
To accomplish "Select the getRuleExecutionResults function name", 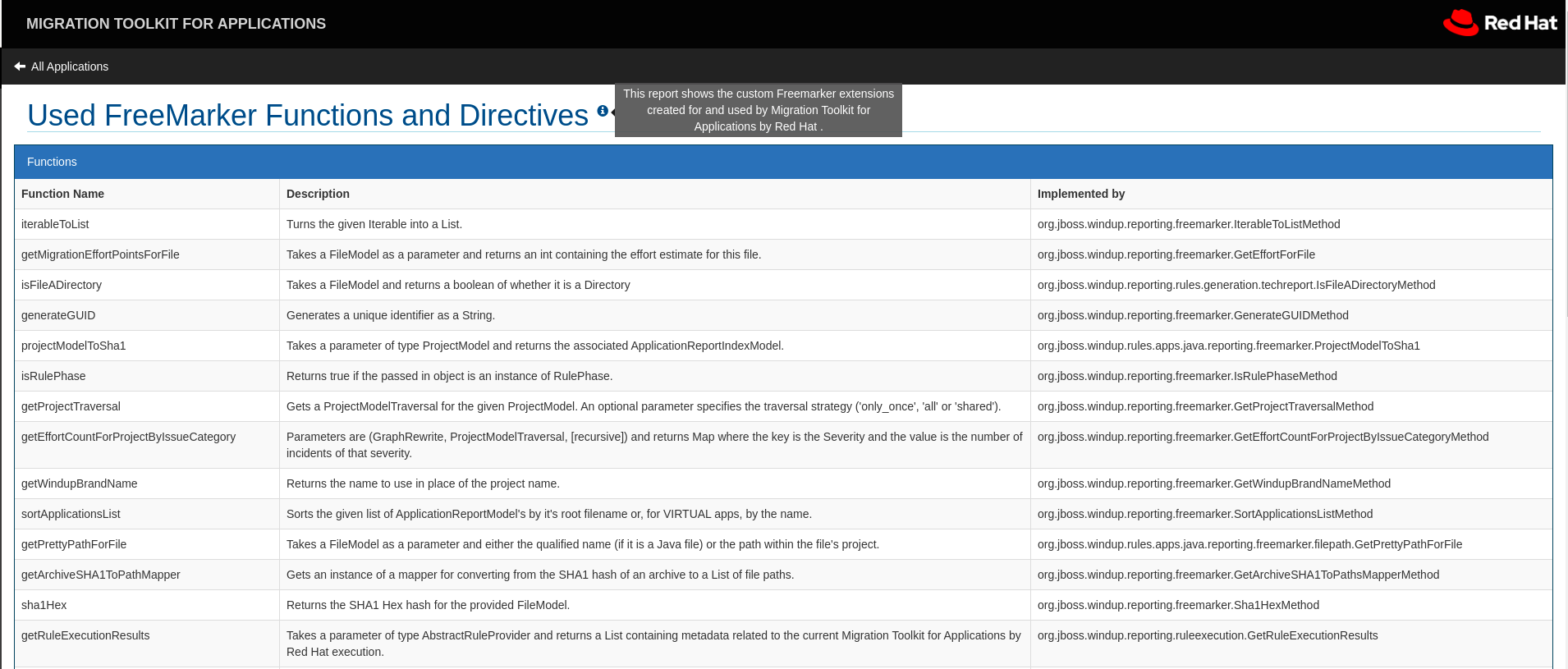I will pos(85,635).
